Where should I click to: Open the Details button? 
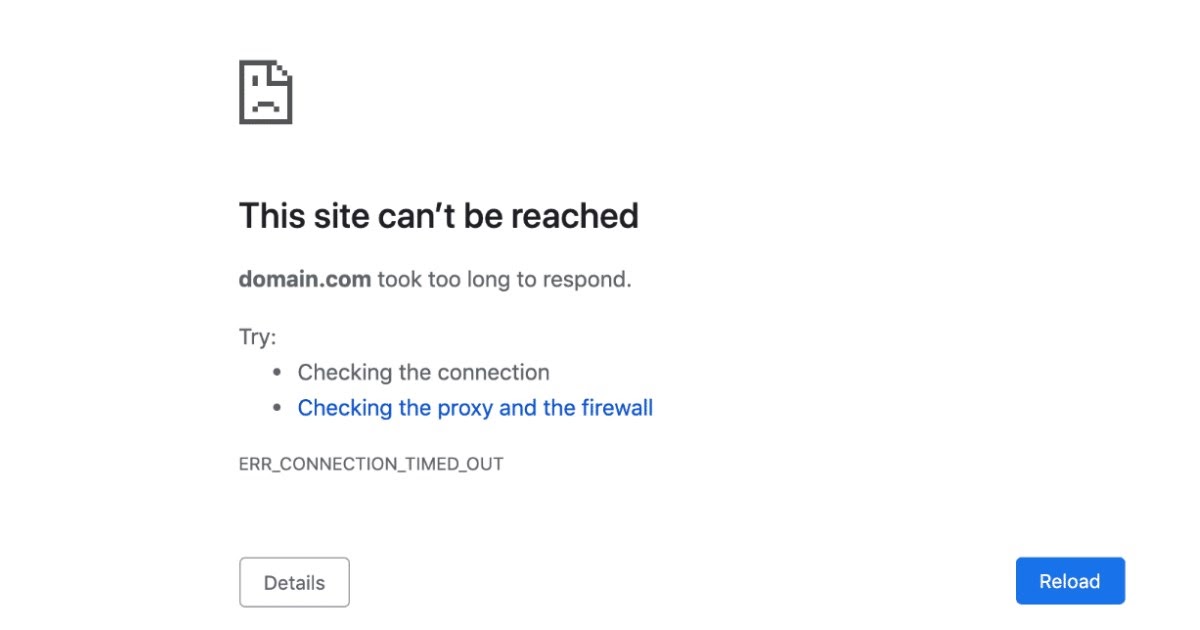click(x=294, y=582)
